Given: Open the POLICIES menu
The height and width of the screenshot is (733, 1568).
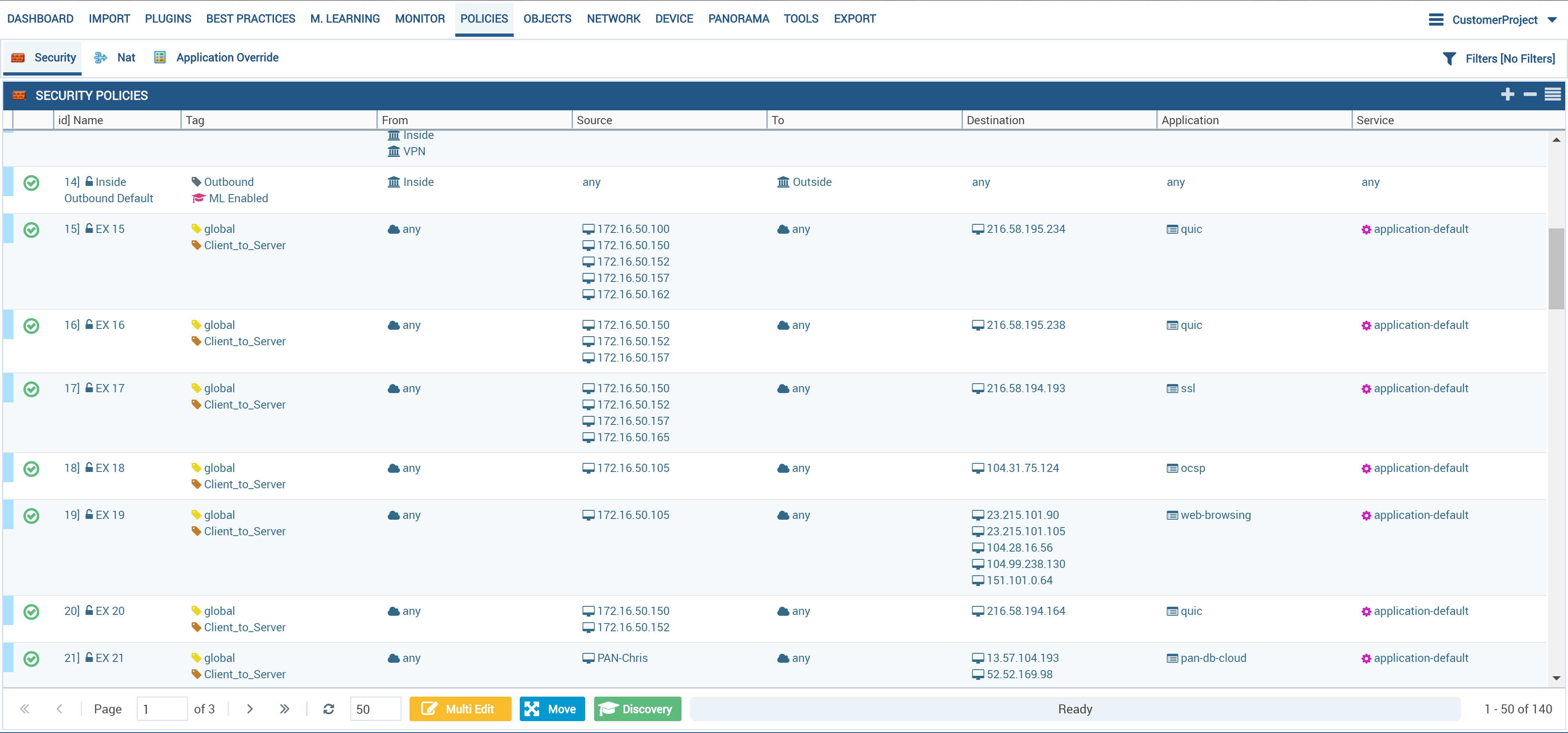Looking at the screenshot, I should pyautogui.click(x=484, y=19).
